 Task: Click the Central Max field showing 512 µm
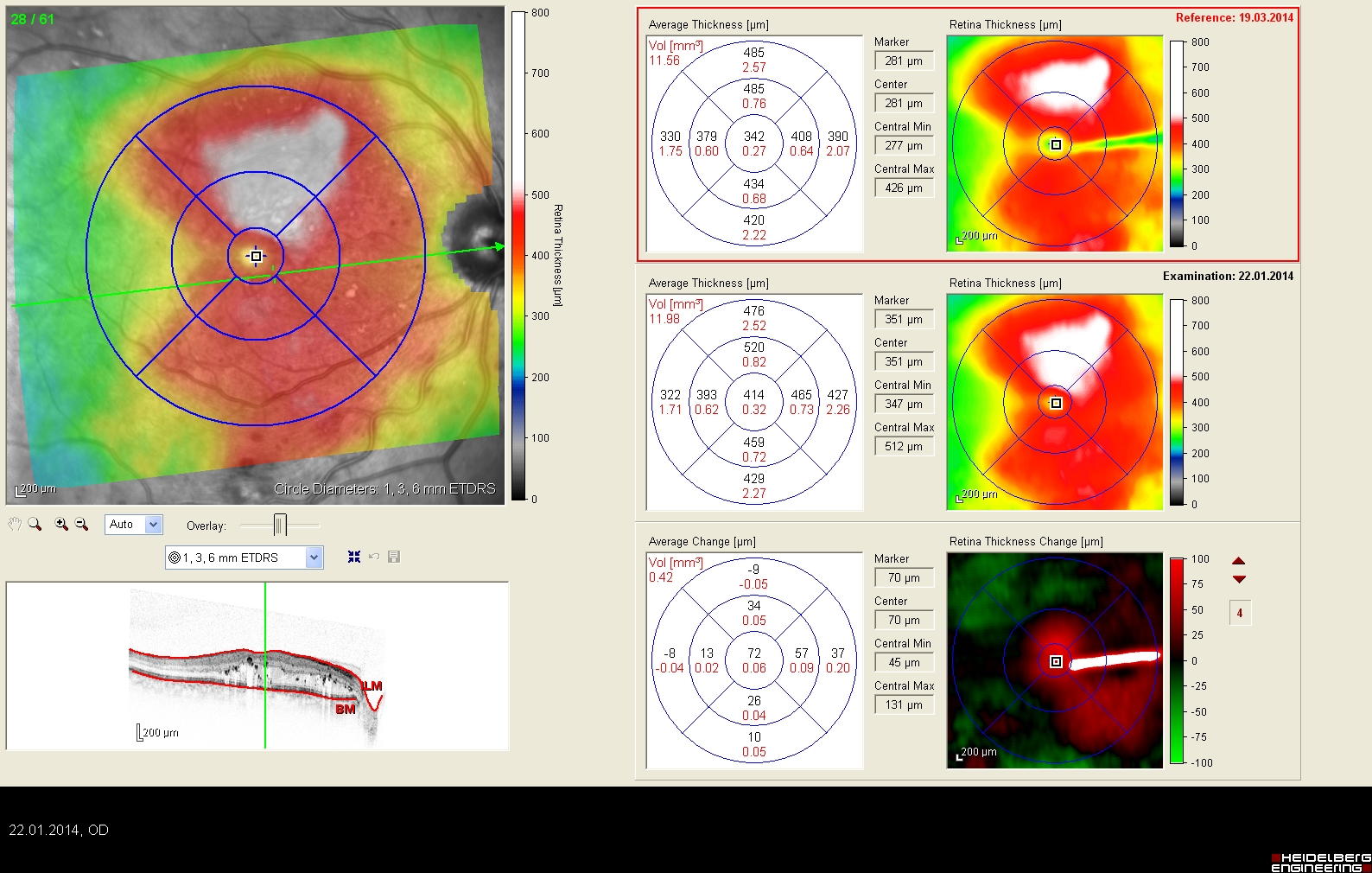click(904, 447)
